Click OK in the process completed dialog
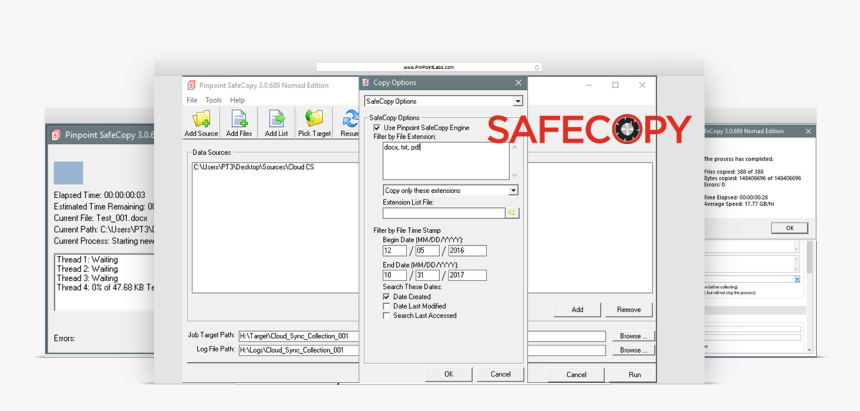Viewport: 860px width, 411px height. click(x=789, y=228)
